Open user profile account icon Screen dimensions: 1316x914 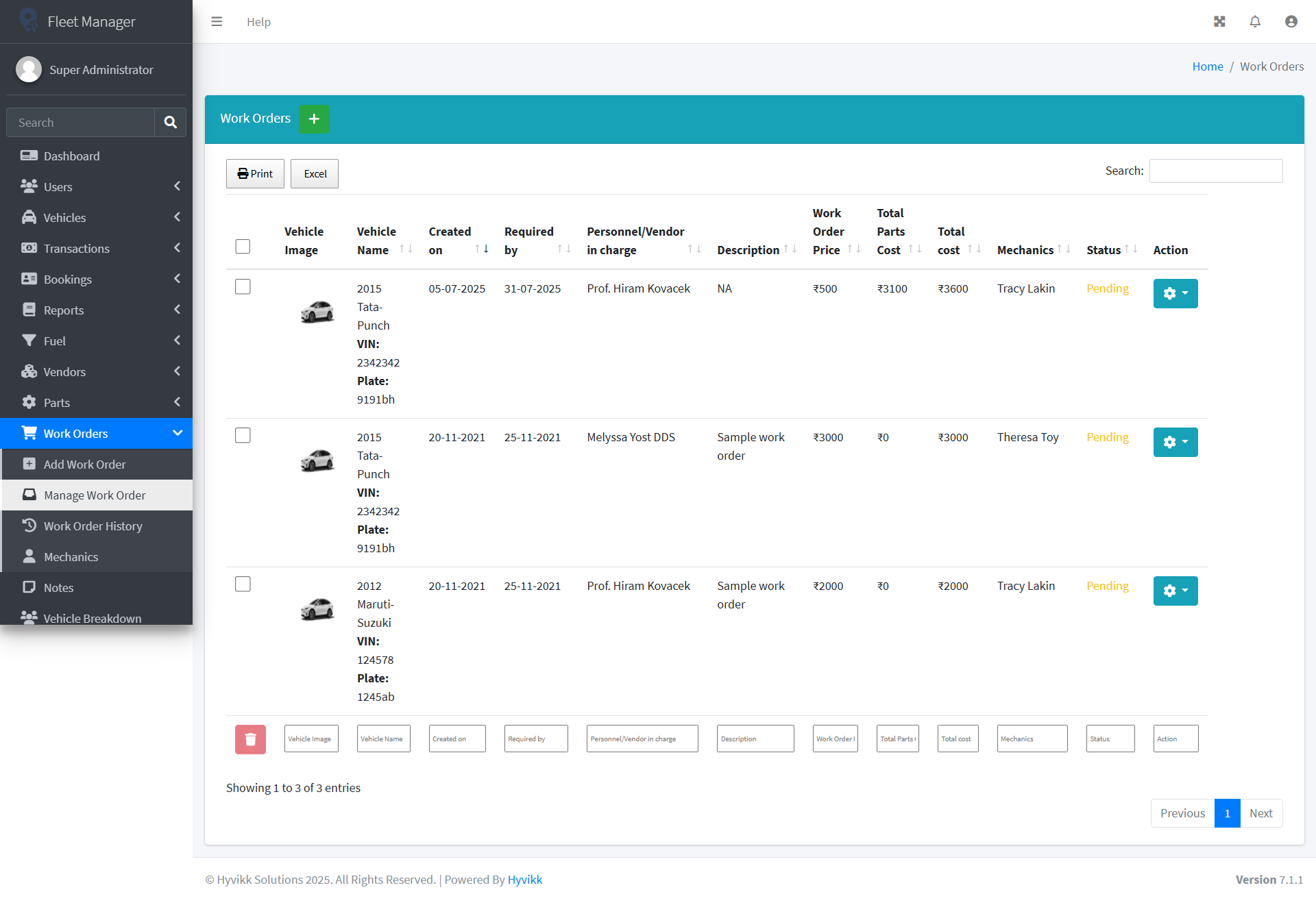point(1291,22)
